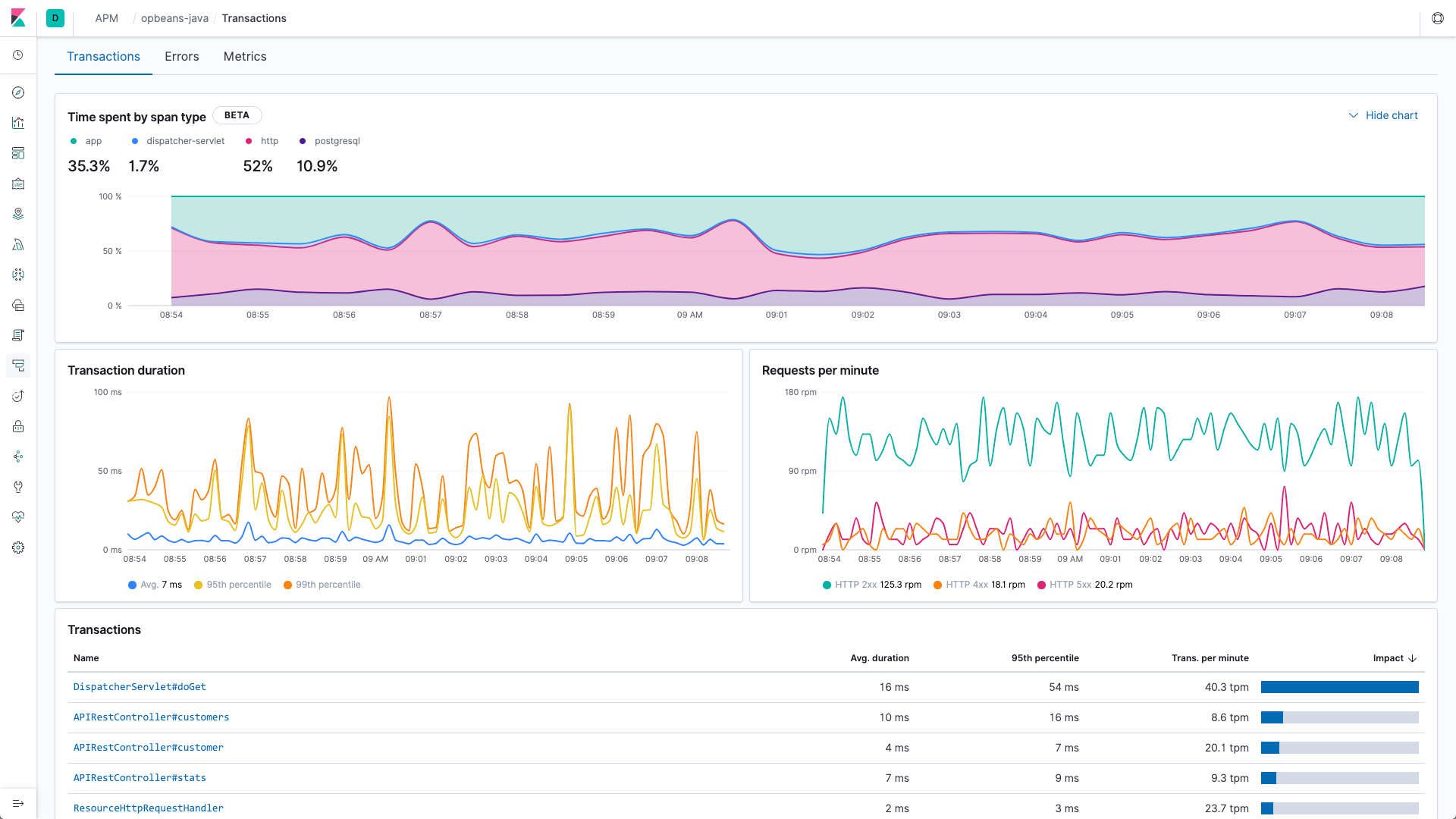Open the Management gear icon

point(18,548)
